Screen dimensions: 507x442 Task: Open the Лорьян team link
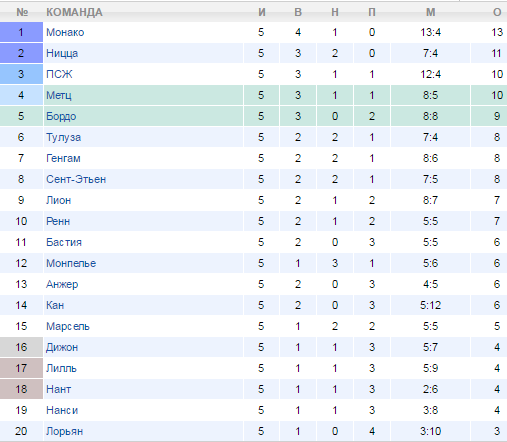point(64,431)
